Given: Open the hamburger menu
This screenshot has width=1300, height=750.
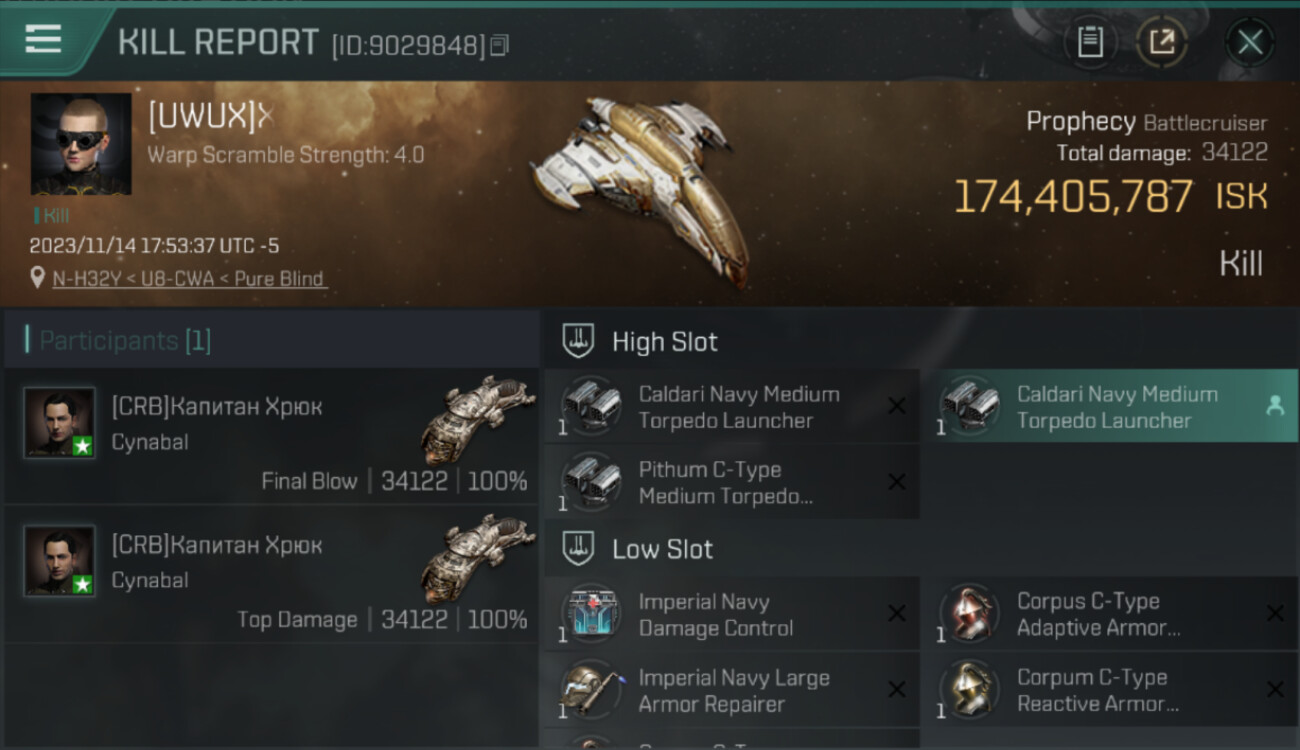Looking at the screenshot, I should click(x=43, y=38).
